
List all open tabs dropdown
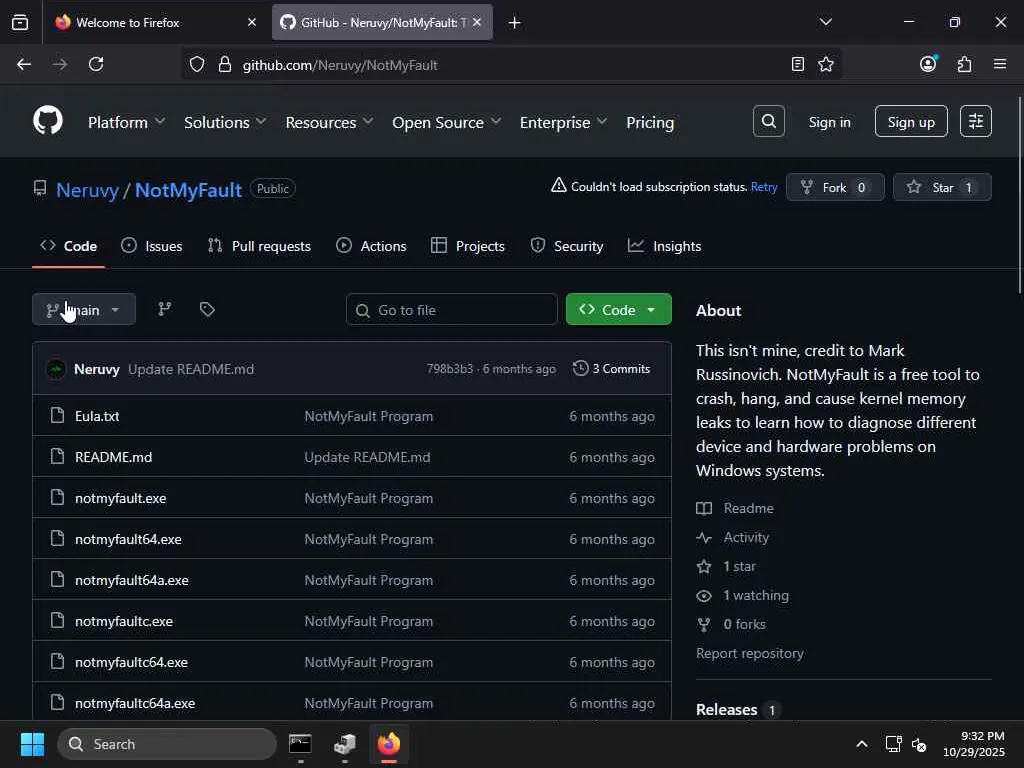tap(825, 22)
